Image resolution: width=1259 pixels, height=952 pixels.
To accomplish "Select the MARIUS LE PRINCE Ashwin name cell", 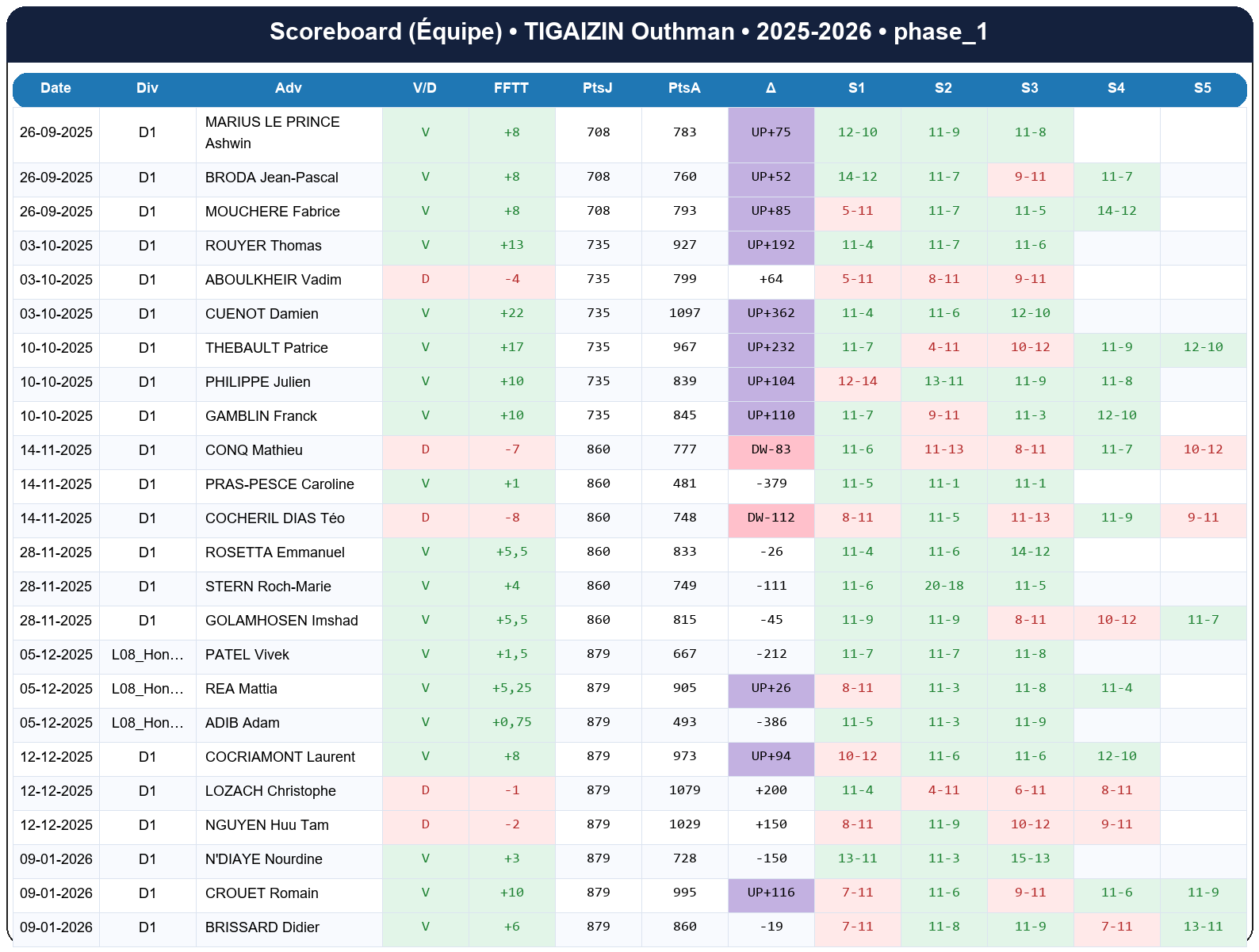I will [272, 133].
